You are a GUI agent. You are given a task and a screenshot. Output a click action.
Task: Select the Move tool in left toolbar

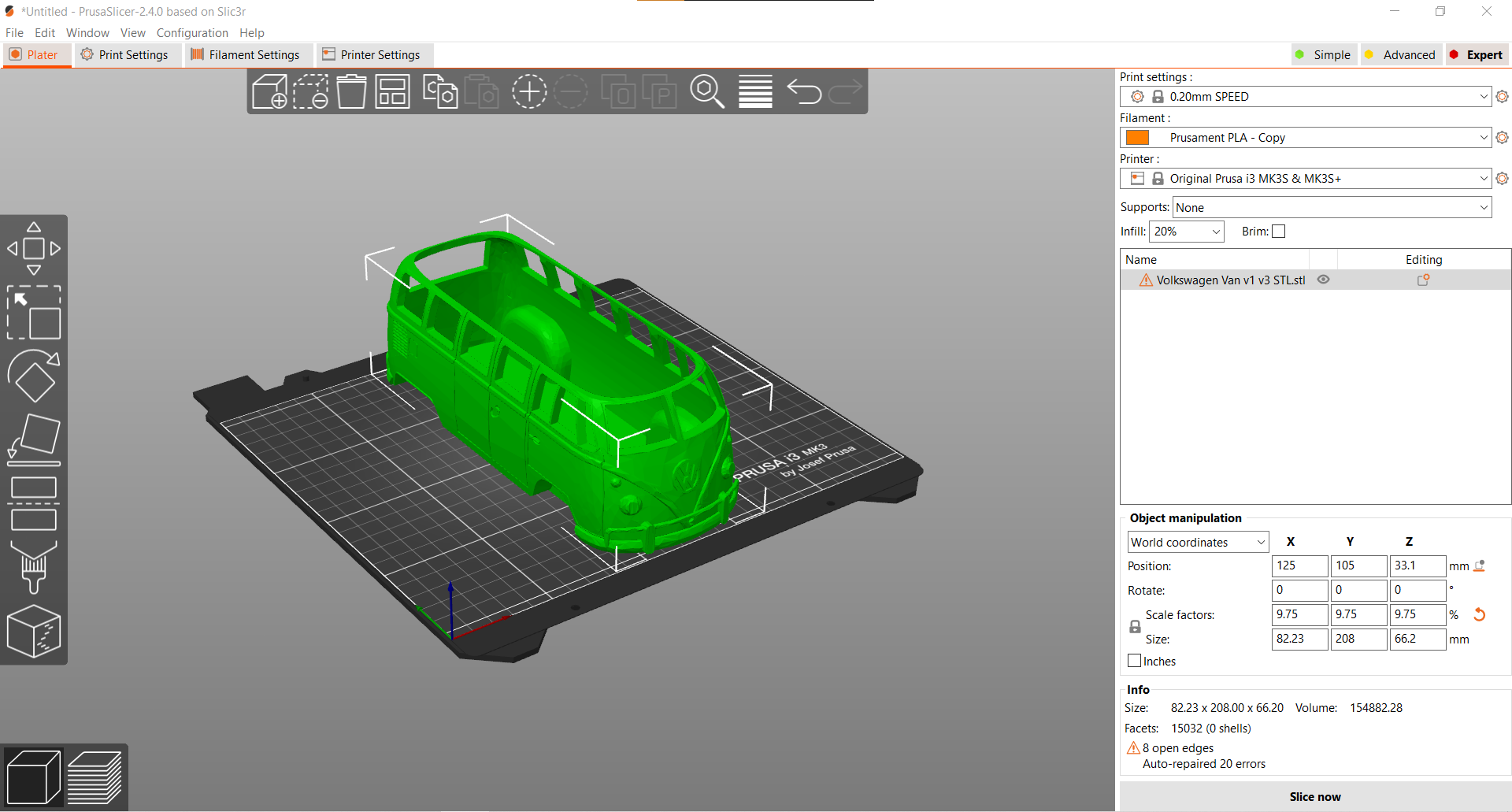click(34, 249)
